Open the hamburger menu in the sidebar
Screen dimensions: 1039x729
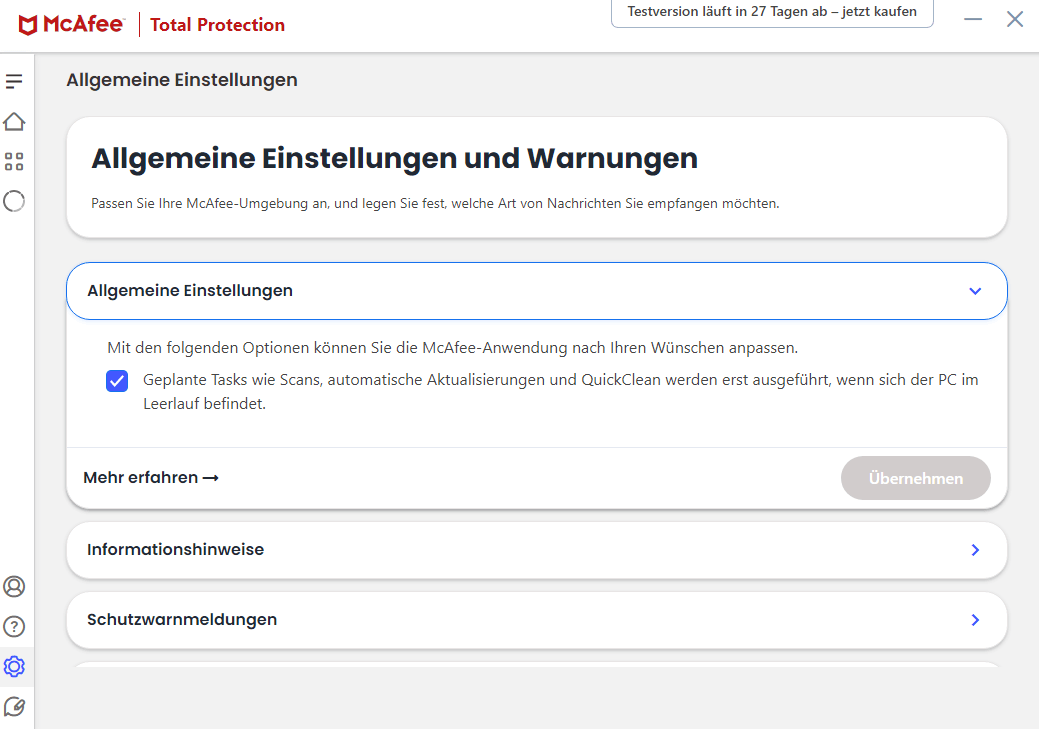point(14,81)
